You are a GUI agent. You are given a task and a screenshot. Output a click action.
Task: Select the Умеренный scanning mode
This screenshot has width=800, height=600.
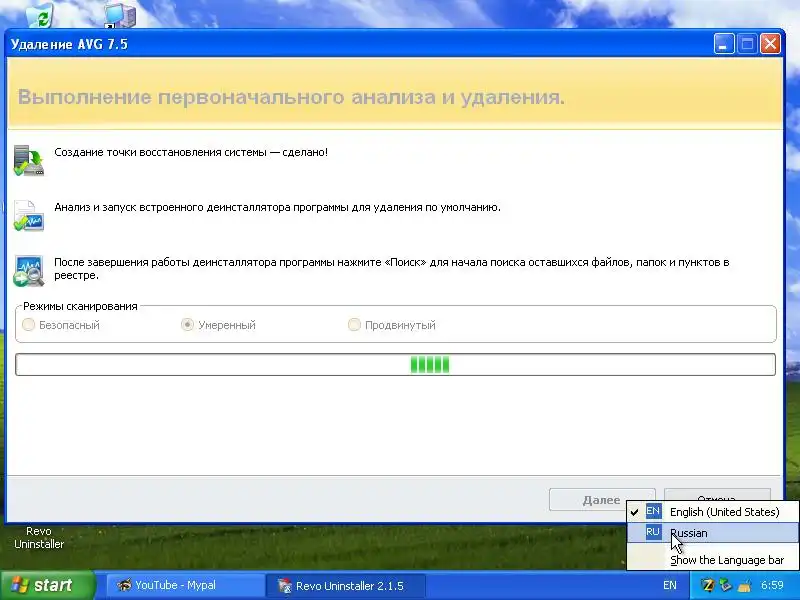click(218, 325)
